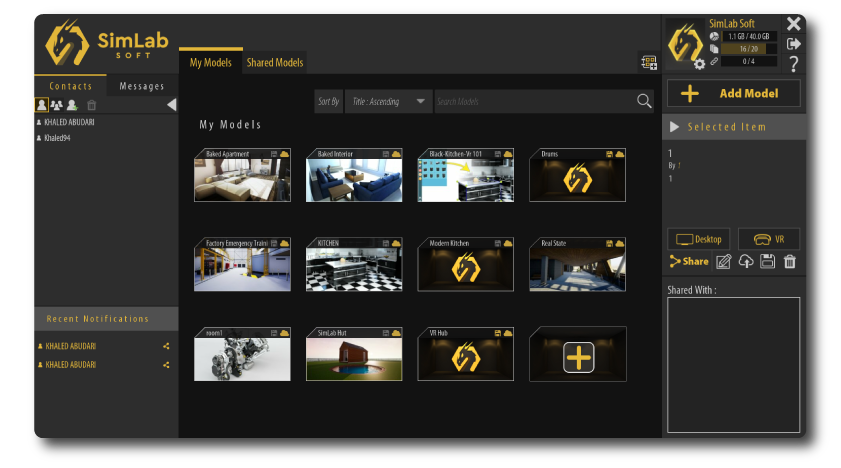Click cloud icon on SimLab Hut card
841x468 pixels.
[396, 333]
